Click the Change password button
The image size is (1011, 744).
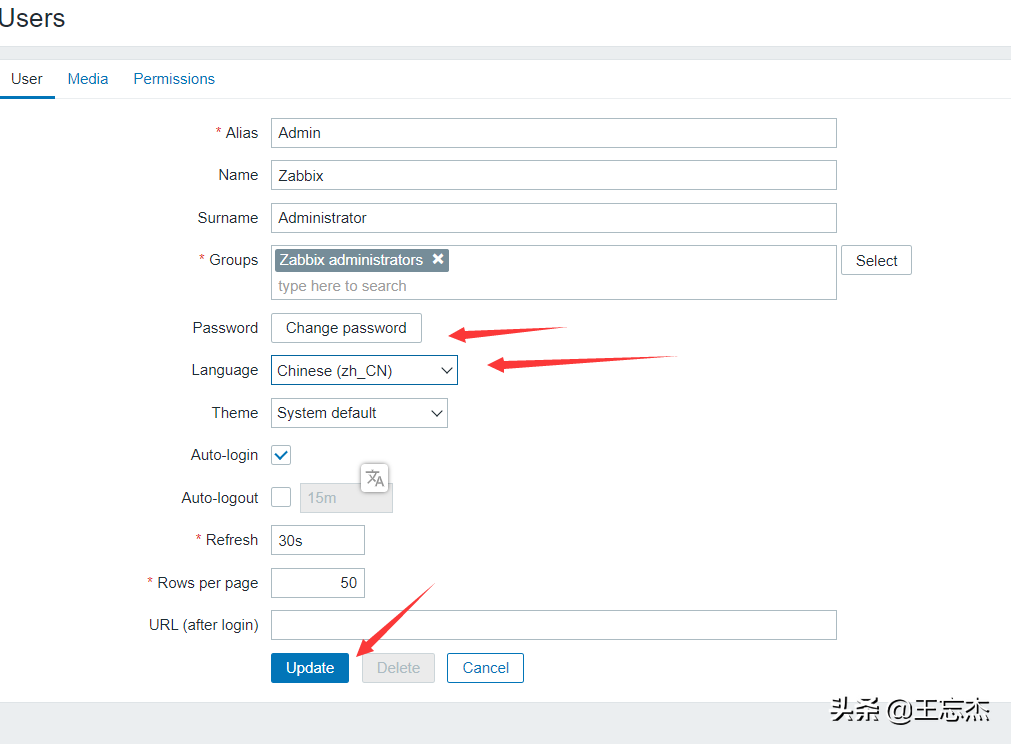click(x=346, y=328)
